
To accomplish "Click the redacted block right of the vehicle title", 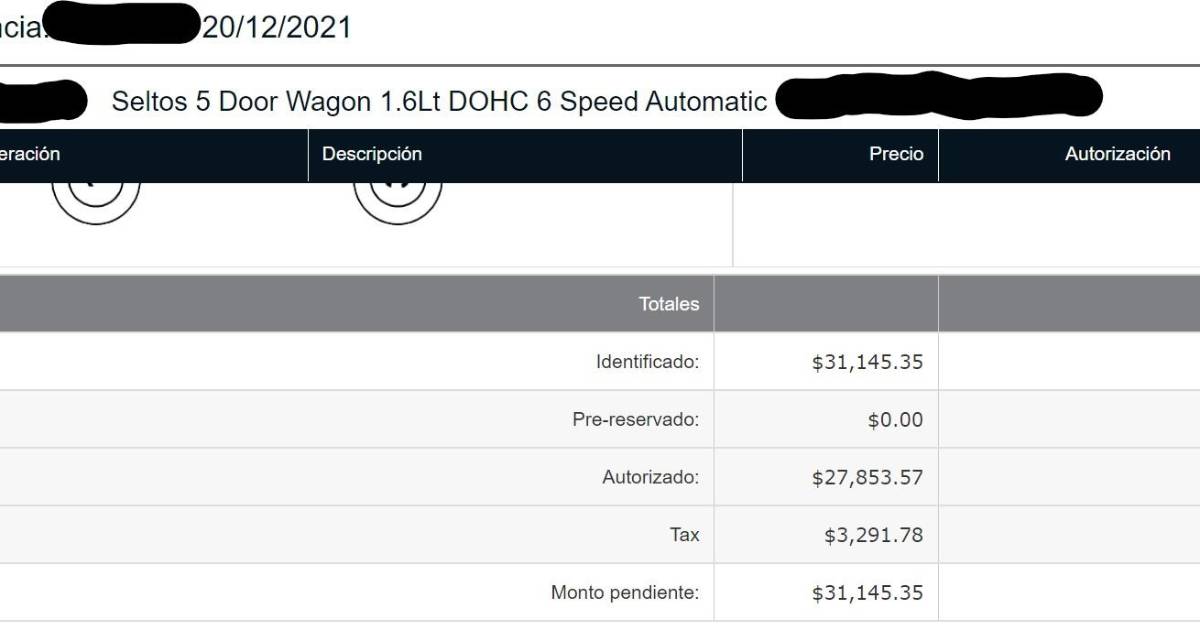I will click(x=938, y=98).
